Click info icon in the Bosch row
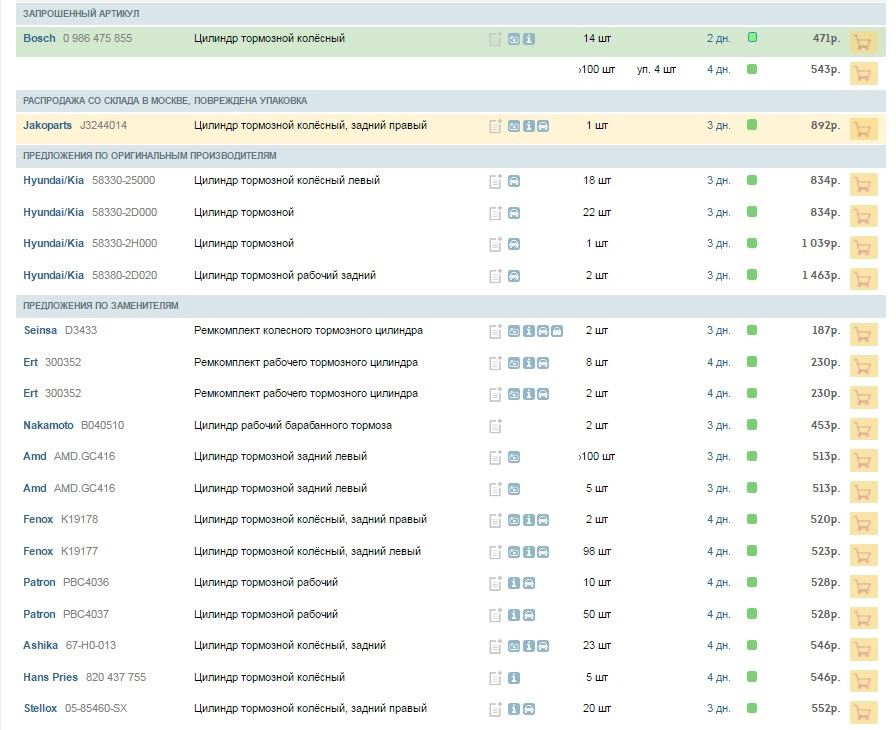Image resolution: width=896 pixels, height=730 pixels. (x=529, y=39)
